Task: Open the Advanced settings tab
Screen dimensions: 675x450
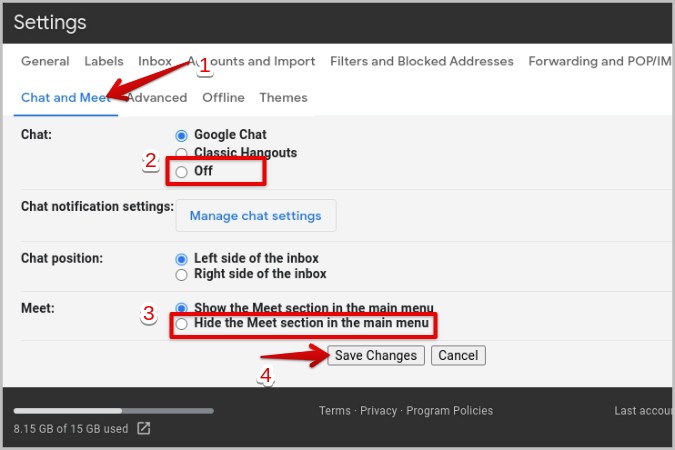Action: point(157,98)
